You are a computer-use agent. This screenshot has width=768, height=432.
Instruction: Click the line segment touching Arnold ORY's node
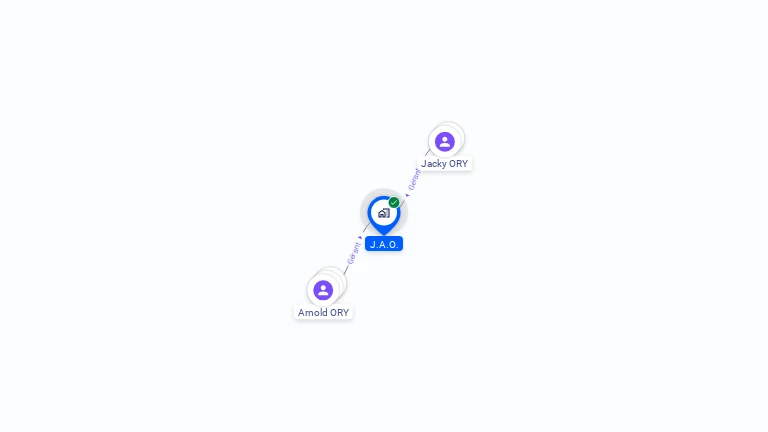pos(346,270)
